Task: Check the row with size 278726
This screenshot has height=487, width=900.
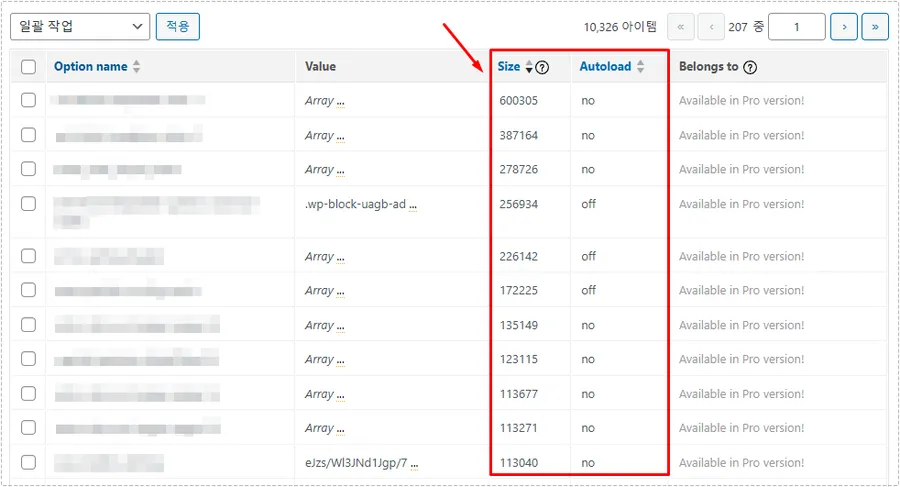Action: pyautogui.click(x=28, y=169)
